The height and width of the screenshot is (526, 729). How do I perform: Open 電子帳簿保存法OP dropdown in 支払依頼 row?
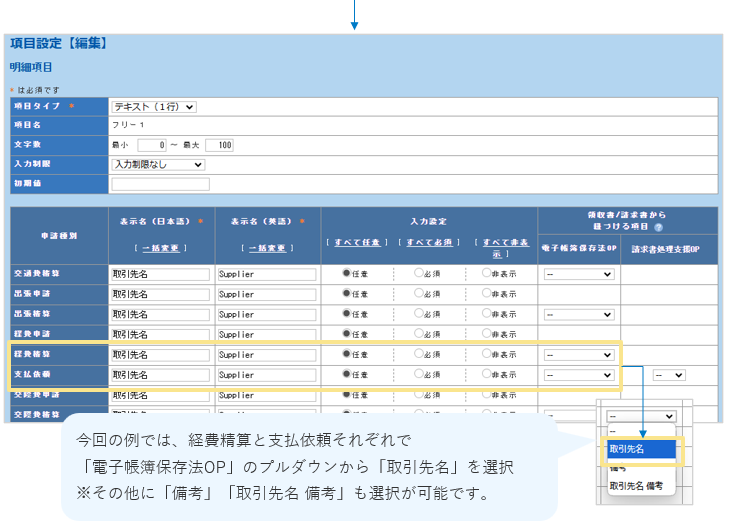point(579,375)
